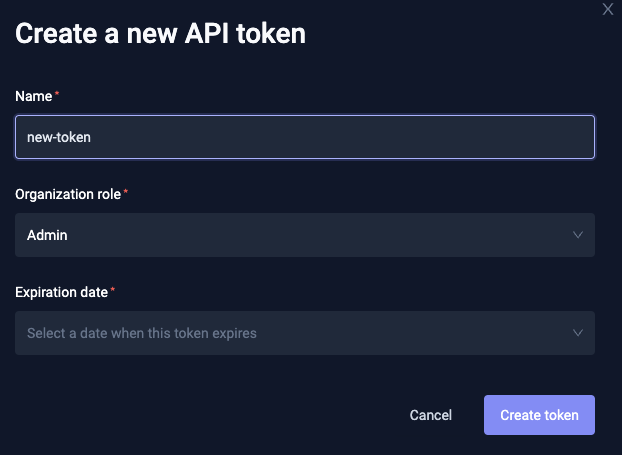The image size is (622, 455).
Task: Cancel the API token creation
Action: (431, 415)
